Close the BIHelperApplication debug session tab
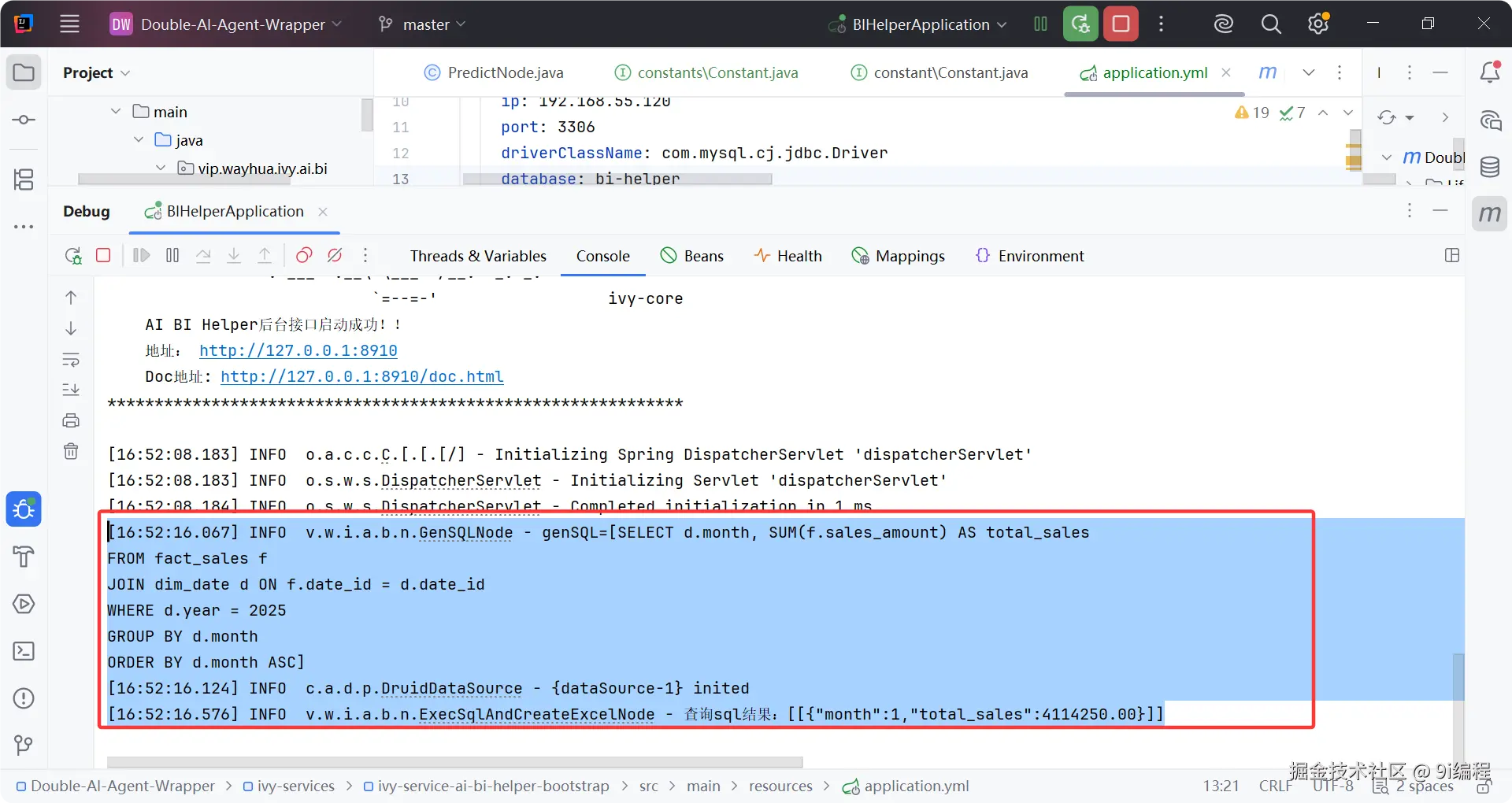 tap(323, 211)
